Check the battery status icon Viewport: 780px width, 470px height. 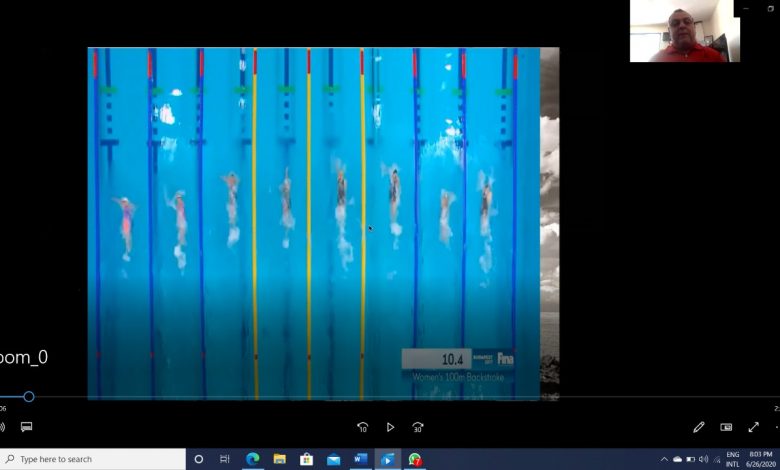[x=690, y=460]
